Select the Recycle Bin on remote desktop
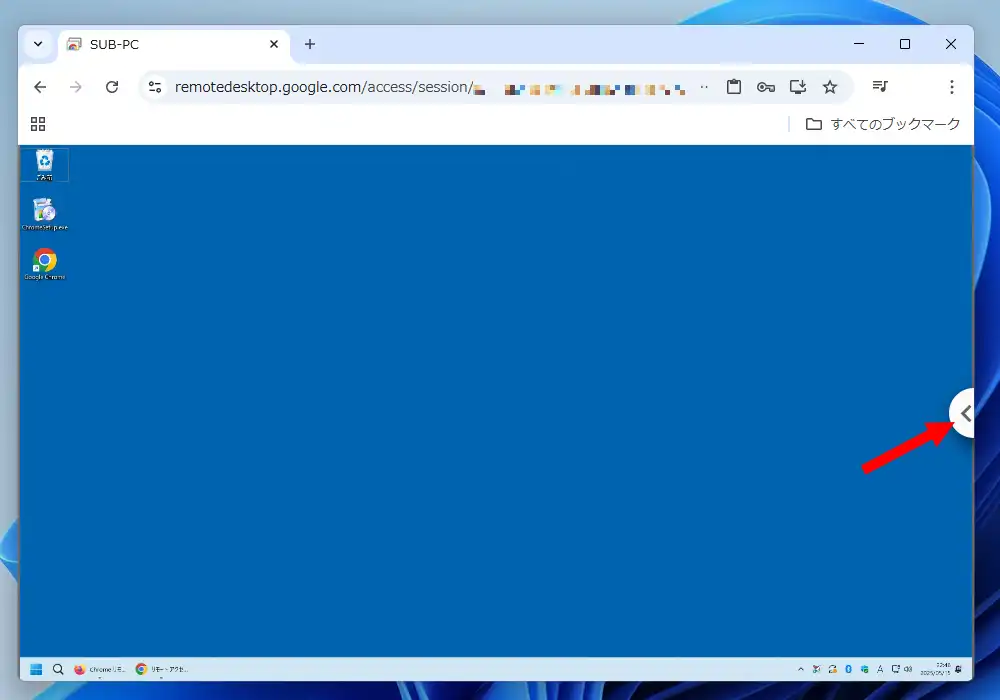Viewport: 1000px width, 700px height. coord(44,164)
